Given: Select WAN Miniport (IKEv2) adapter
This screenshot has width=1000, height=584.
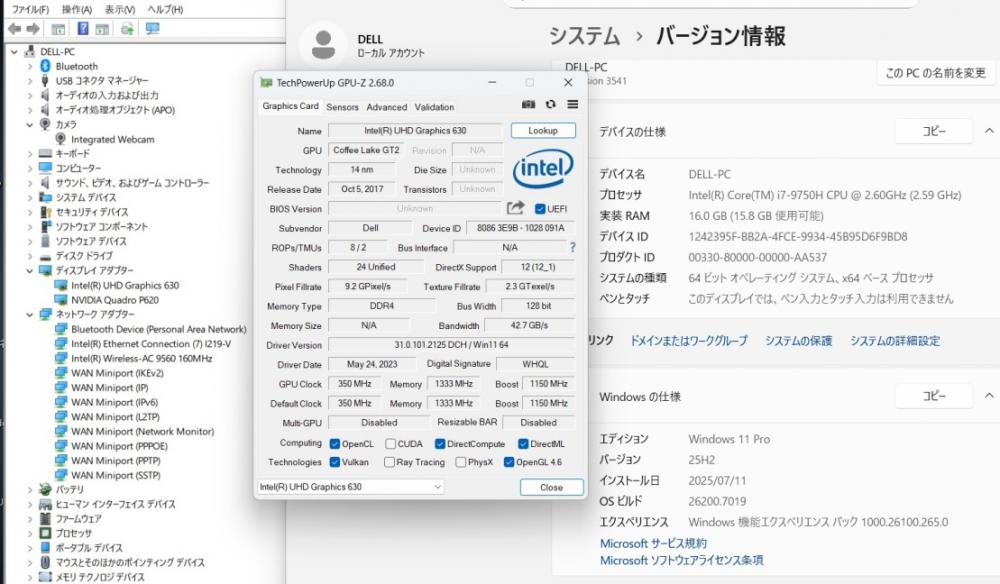Looking at the screenshot, I should (117, 373).
